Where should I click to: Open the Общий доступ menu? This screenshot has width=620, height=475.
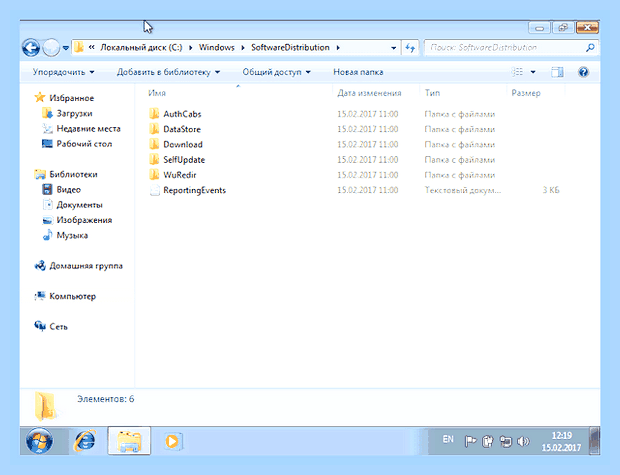pos(276,72)
